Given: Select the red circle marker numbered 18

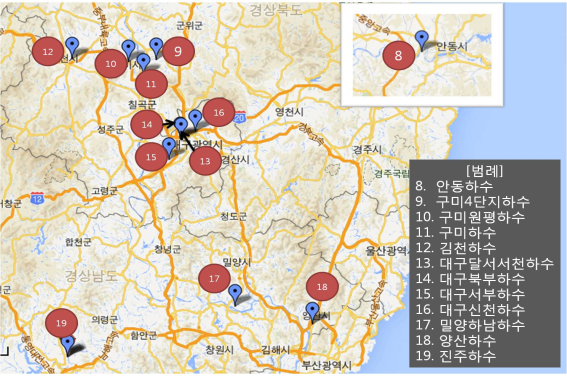Looking at the screenshot, I should pos(322,287).
